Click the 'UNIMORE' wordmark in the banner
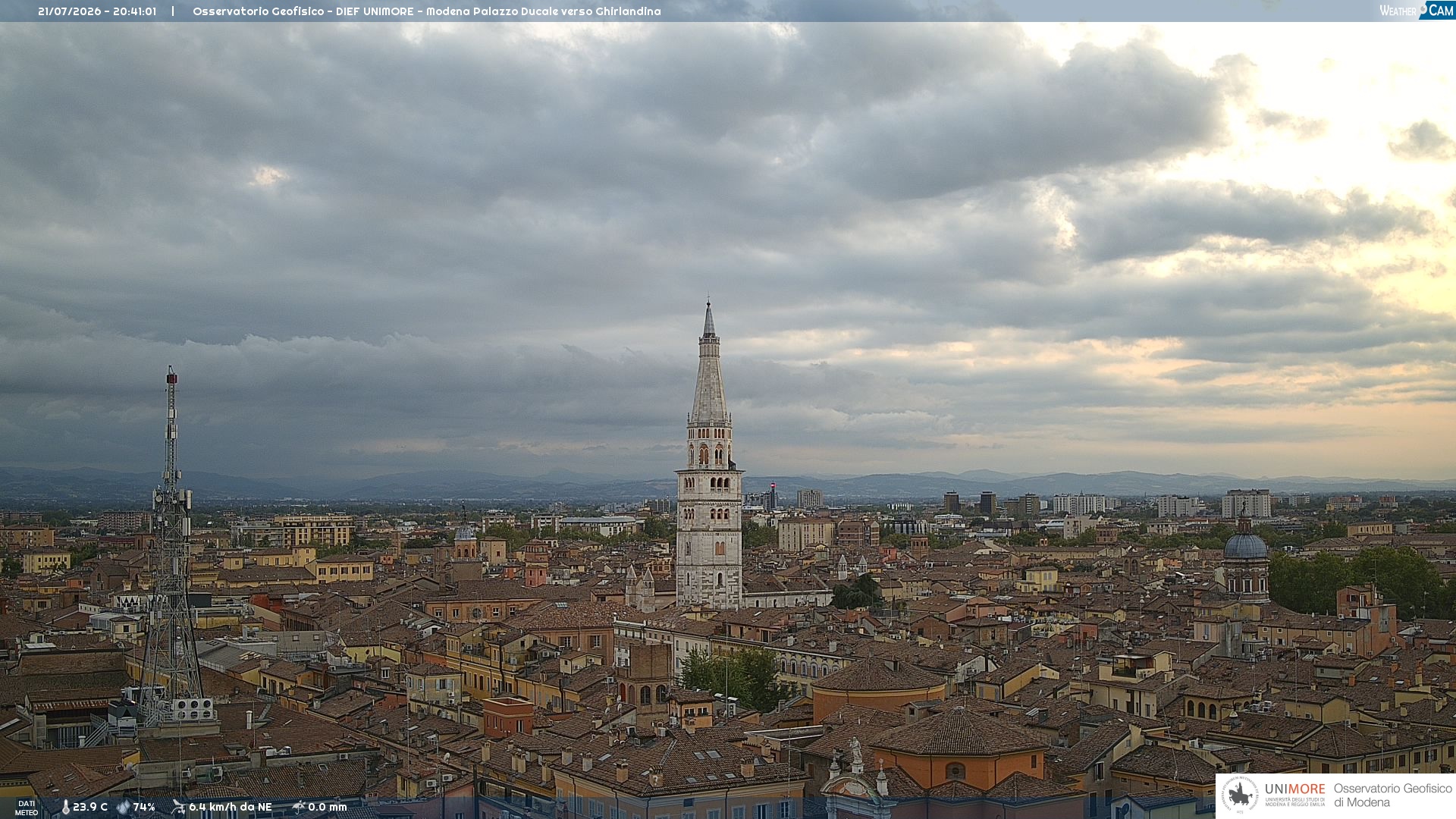The height and width of the screenshot is (819, 1456). click(1294, 789)
